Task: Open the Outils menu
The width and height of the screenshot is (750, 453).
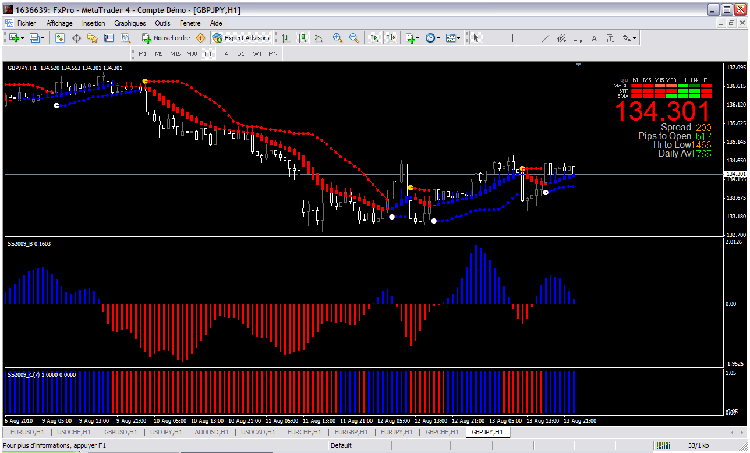Action: (163, 22)
